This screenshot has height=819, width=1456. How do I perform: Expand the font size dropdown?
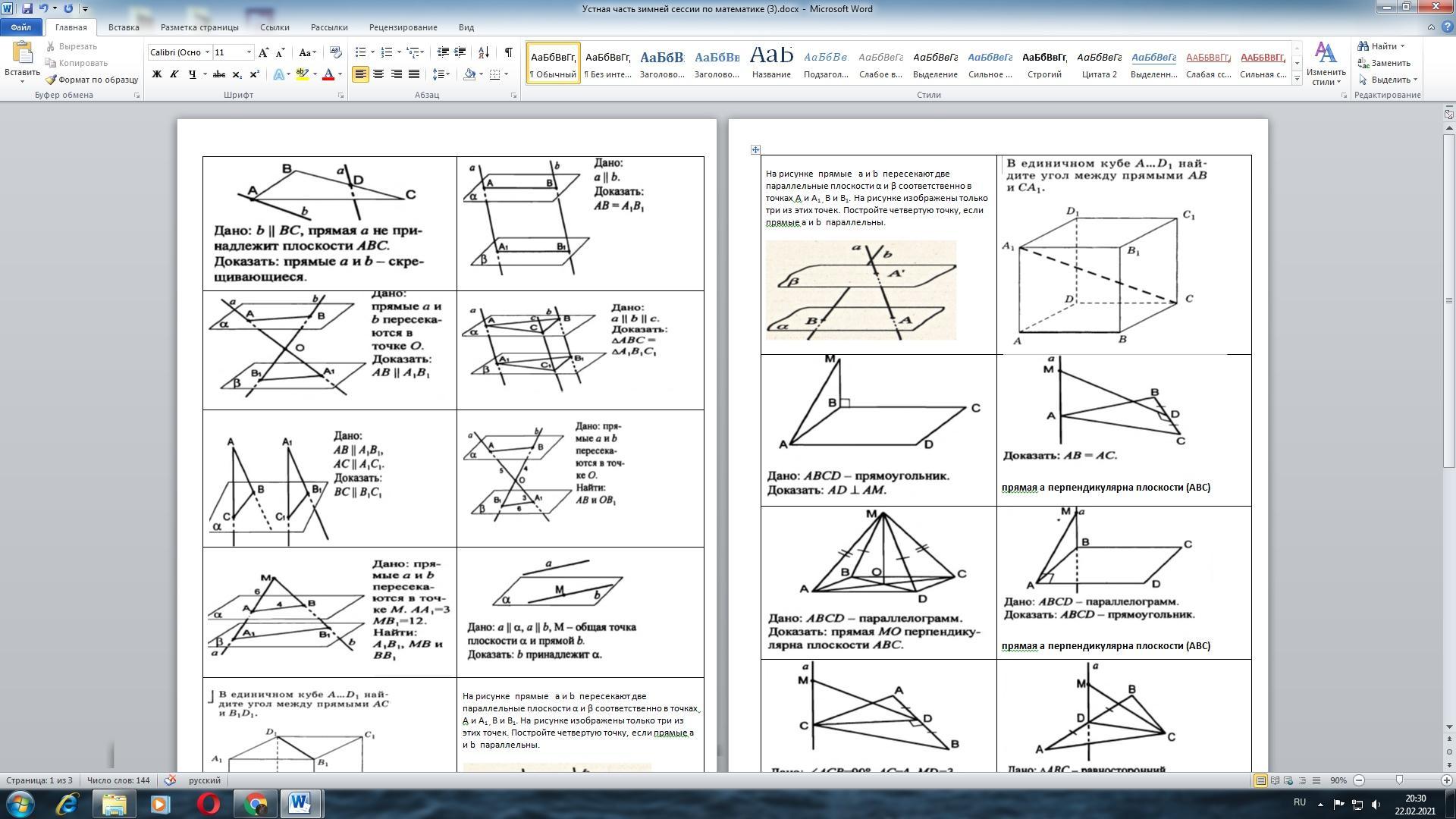point(249,52)
